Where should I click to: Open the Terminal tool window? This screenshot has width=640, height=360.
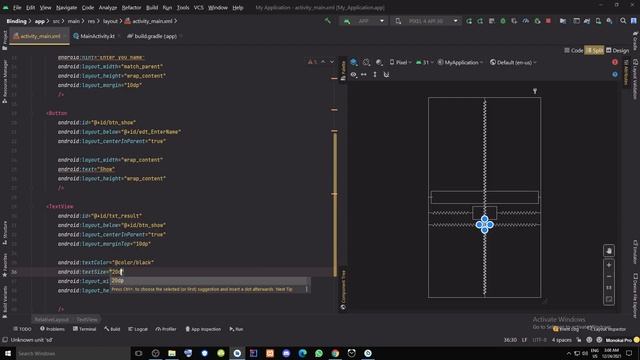point(84,329)
